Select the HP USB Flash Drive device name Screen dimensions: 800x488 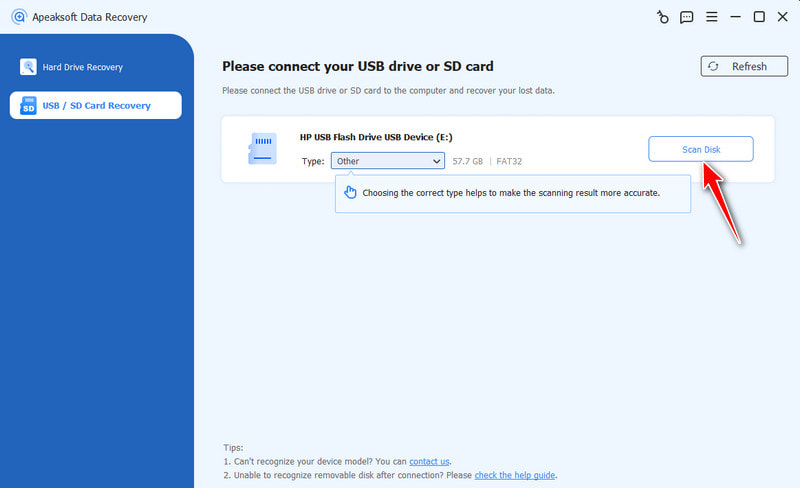pos(376,137)
